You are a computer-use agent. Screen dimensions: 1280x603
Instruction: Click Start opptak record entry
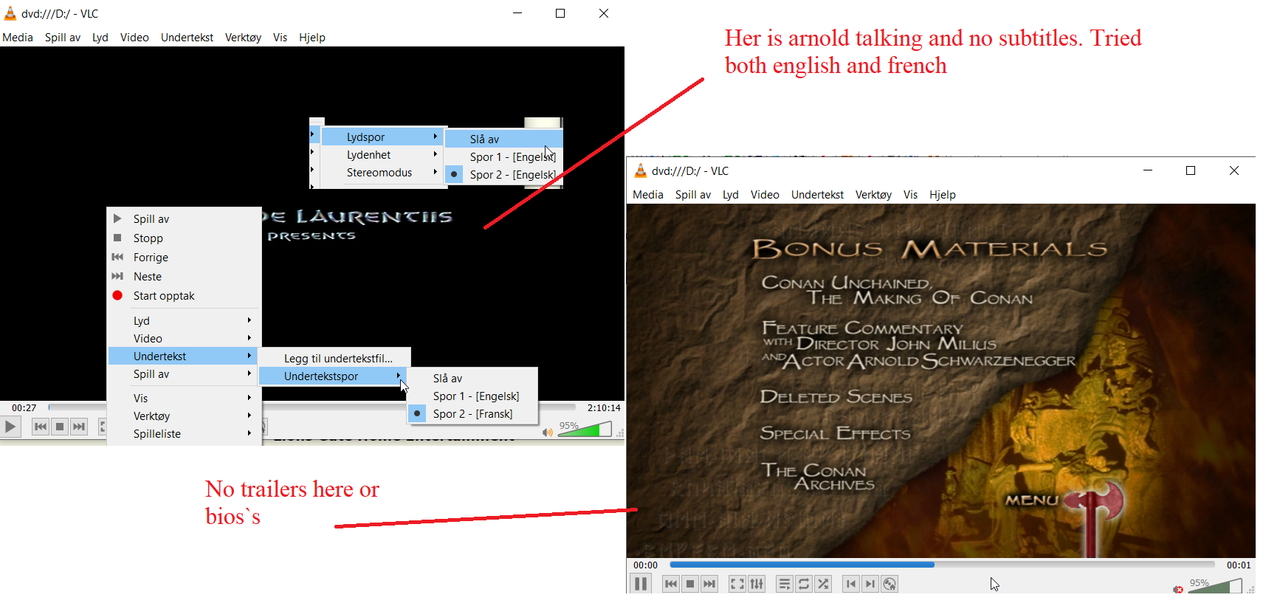click(183, 296)
